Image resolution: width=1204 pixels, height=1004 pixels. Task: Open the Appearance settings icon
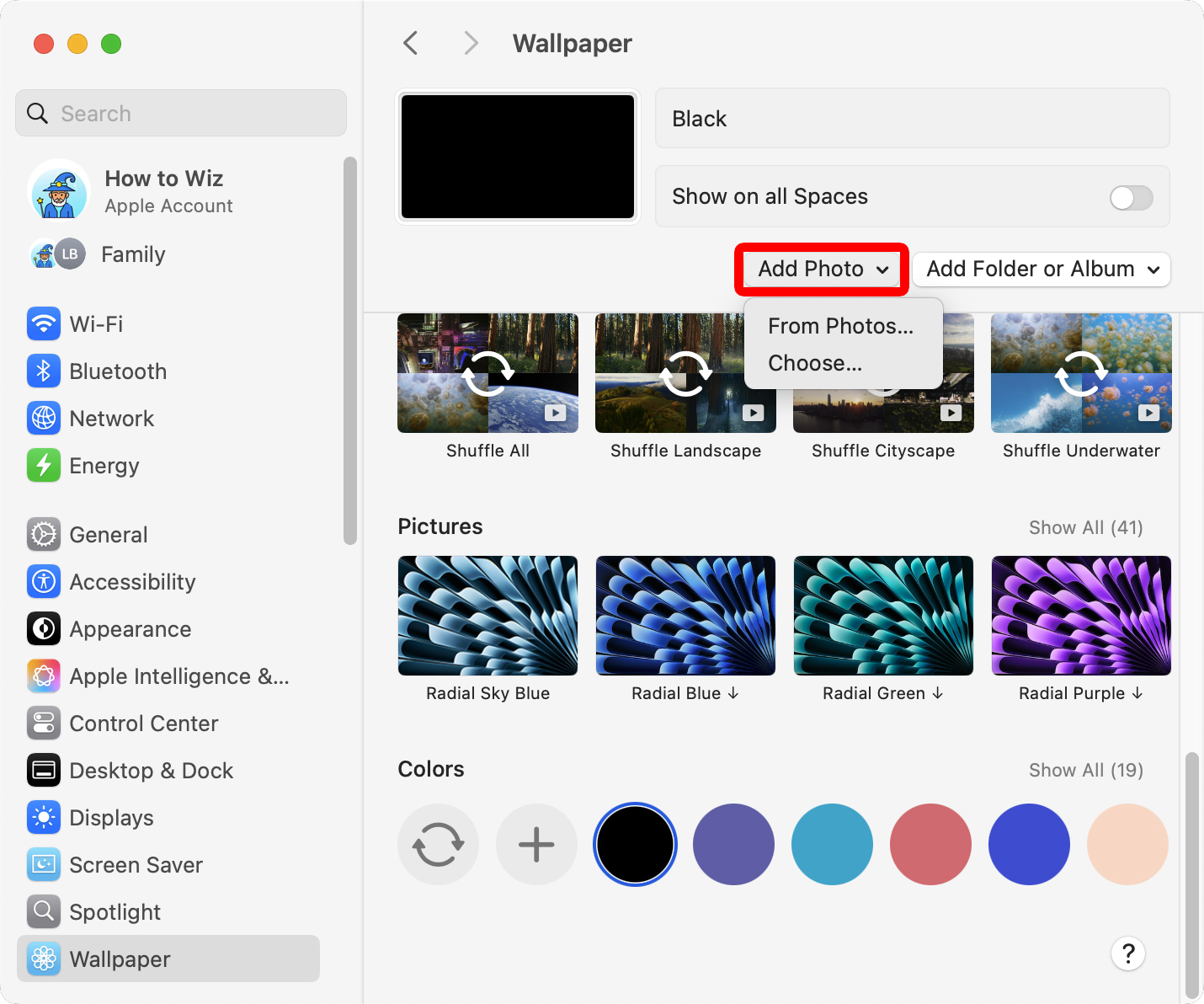pyautogui.click(x=44, y=628)
